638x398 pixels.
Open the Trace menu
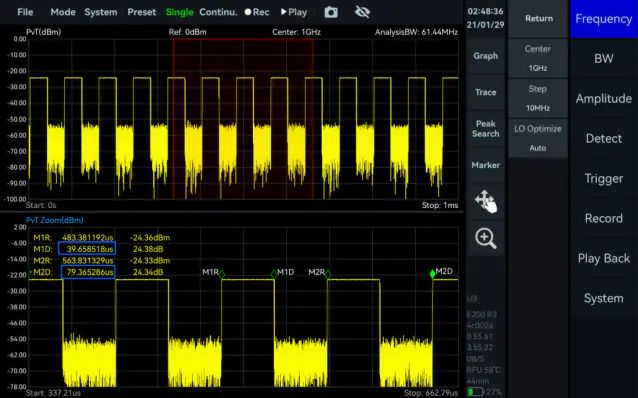click(485, 92)
